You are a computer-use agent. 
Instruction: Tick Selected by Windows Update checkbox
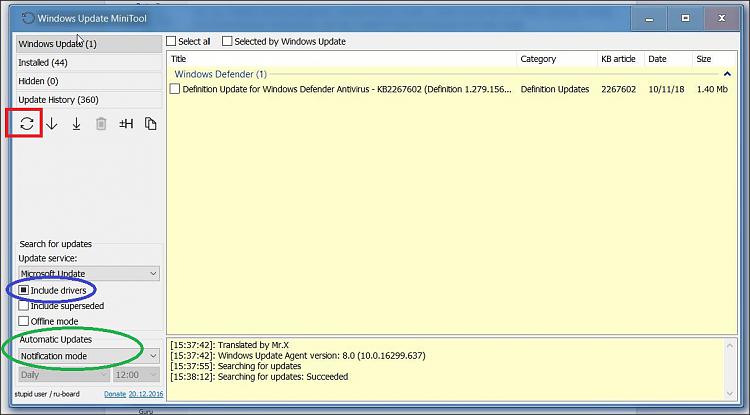point(227,42)
